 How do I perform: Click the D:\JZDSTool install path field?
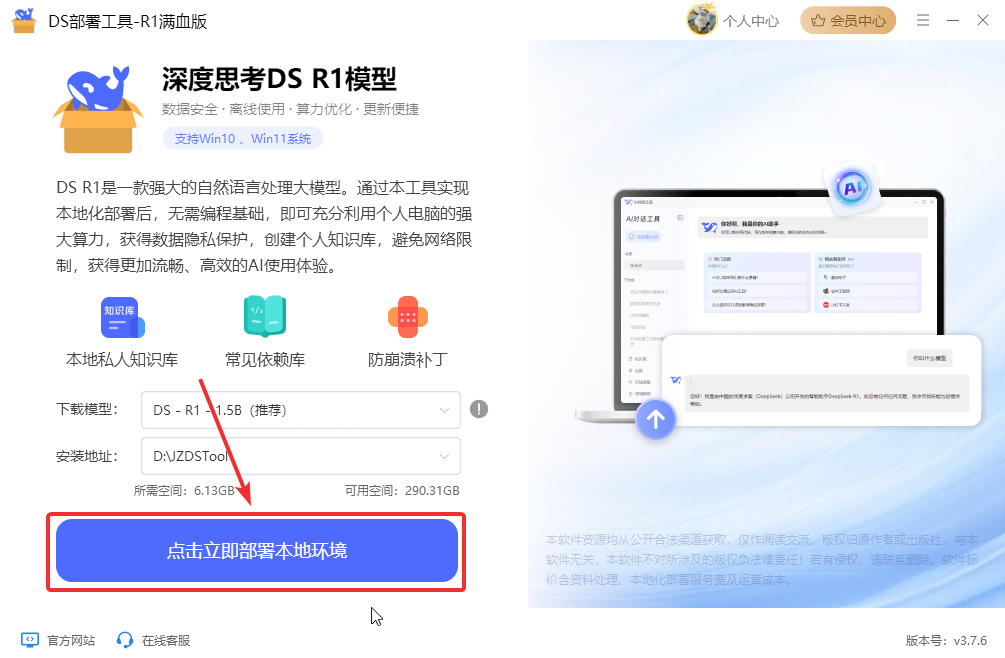[x=301, y=456]
